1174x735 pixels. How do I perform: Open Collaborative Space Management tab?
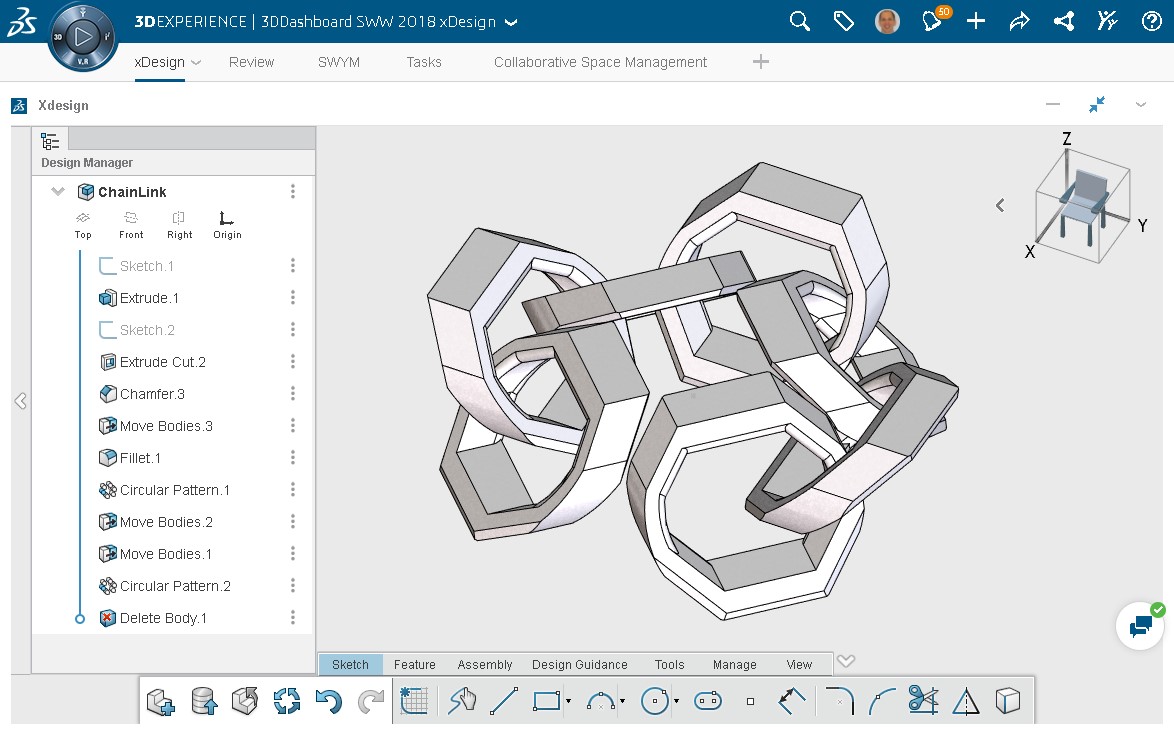[x=600, y=62]
